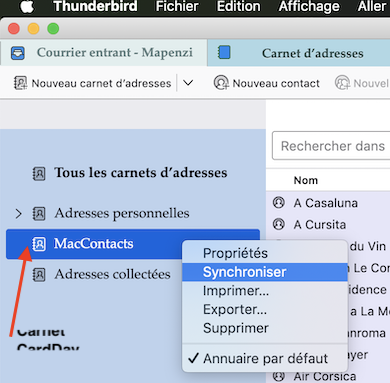Toggle Annuaire par défaut checkmark option
The width and height of the screenshot is (390, 383).
coord(265,359)
